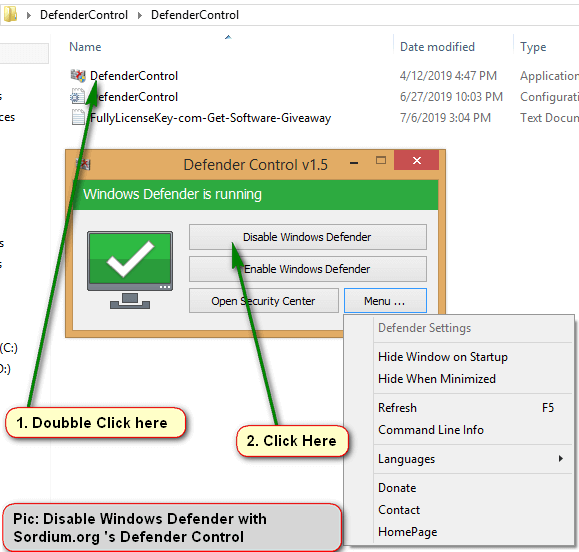Click the first DefenderControl breadcrumb folder
The height and width of the screenshot is (552, 579).
84,15
